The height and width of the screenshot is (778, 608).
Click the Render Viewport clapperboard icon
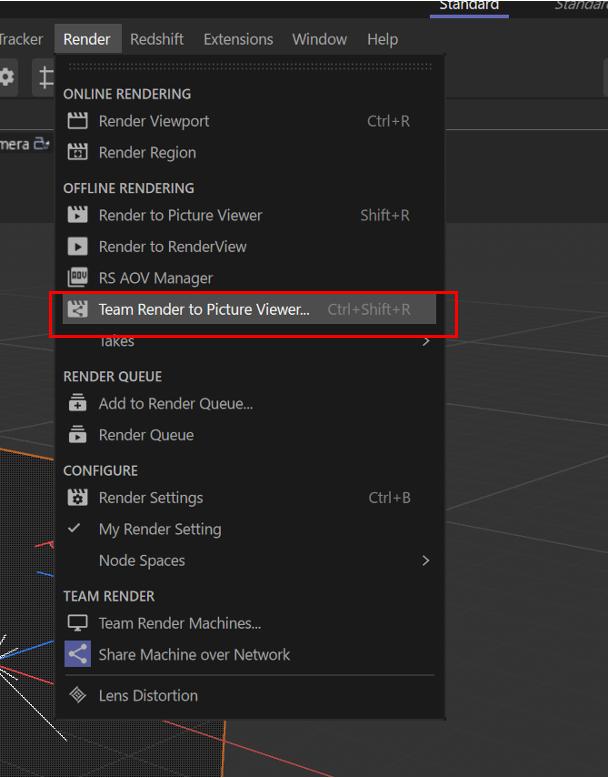click(77, 121)
